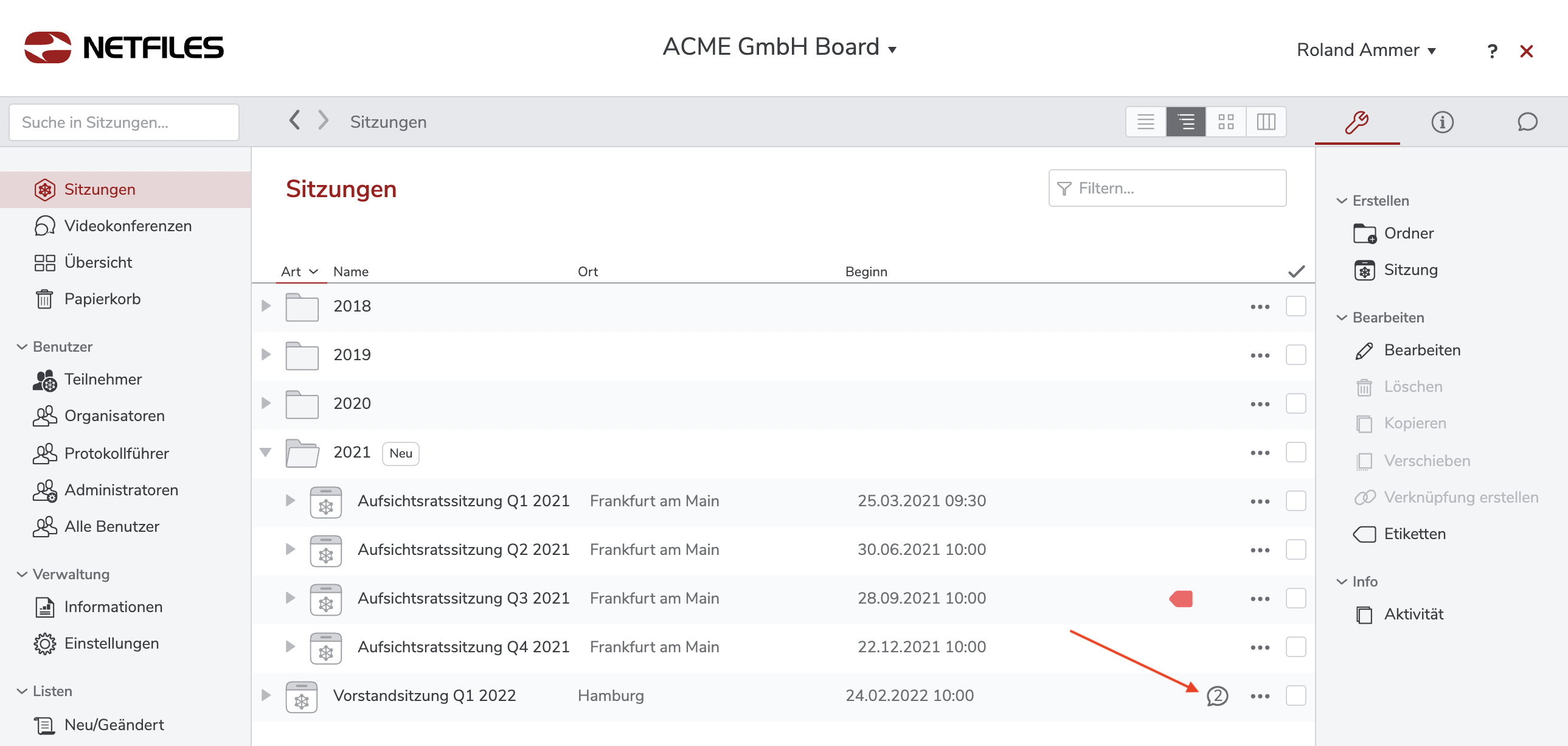This screenshot has height=746, width=1568.
Task: Tick the Vorstandsitzung Q1 2022 checkbox
Action: pos(1296,695)
